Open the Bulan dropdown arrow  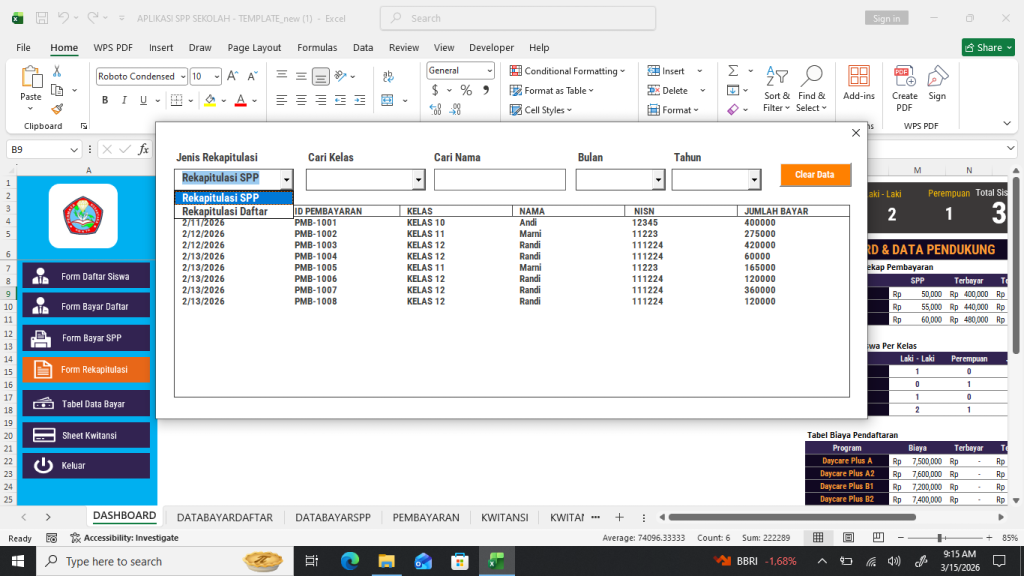pyautogui.click(x=658, y=180)
